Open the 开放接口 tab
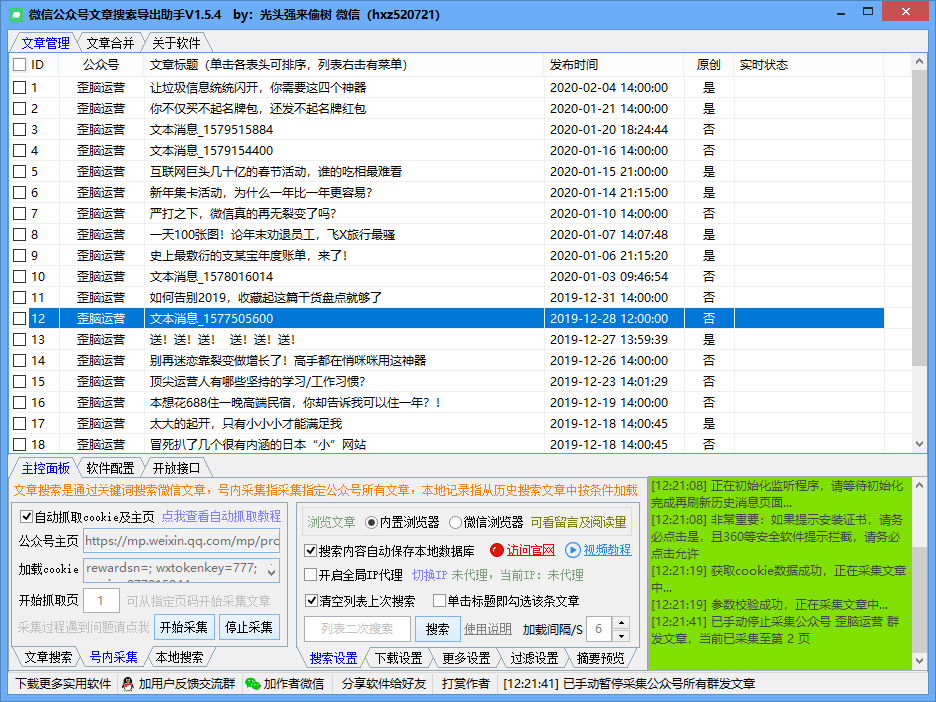 (176, 468)
